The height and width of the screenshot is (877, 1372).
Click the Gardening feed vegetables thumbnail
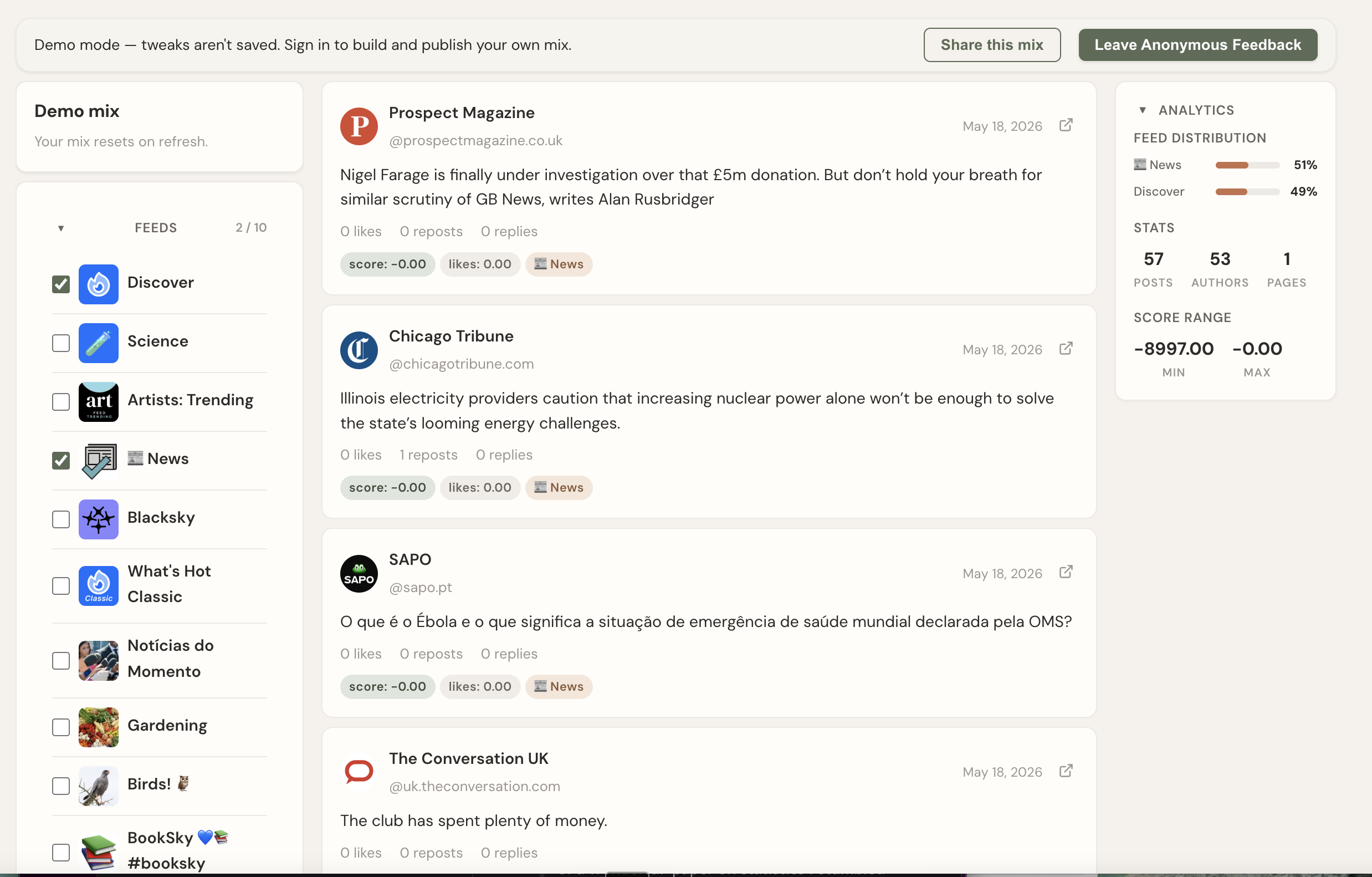click(99, 727)
